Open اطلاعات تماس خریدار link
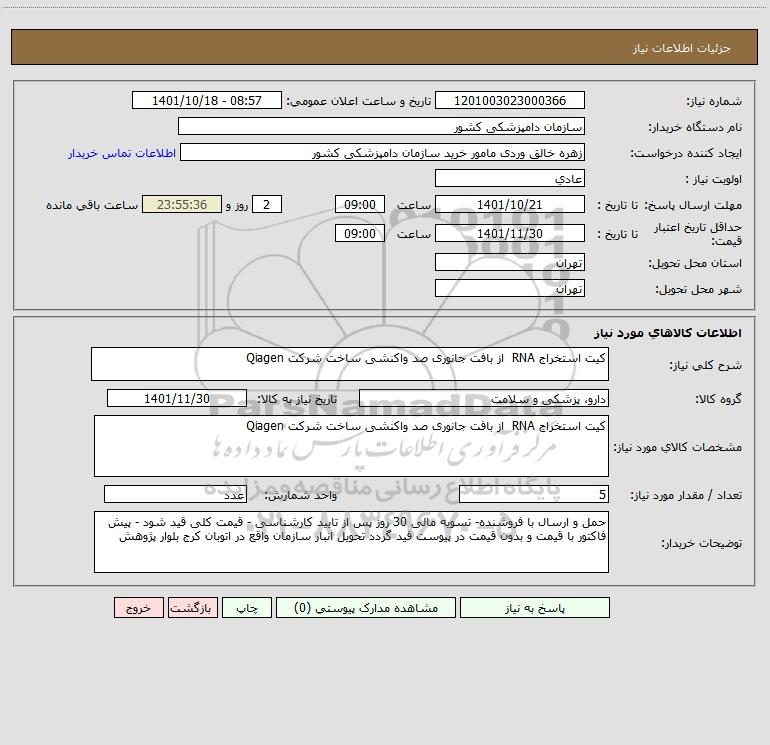 pos(122,153)
